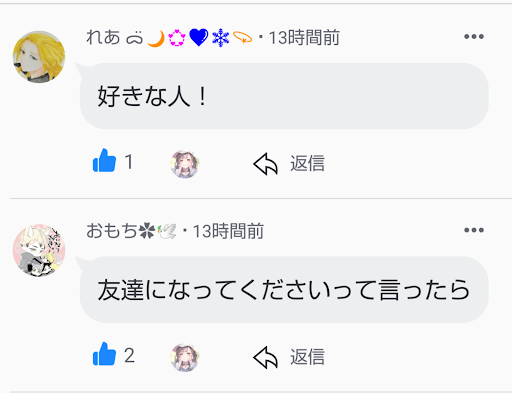The image size is (512, 393).
Task: Open username おもち profile link
Action: pos(131,231)
